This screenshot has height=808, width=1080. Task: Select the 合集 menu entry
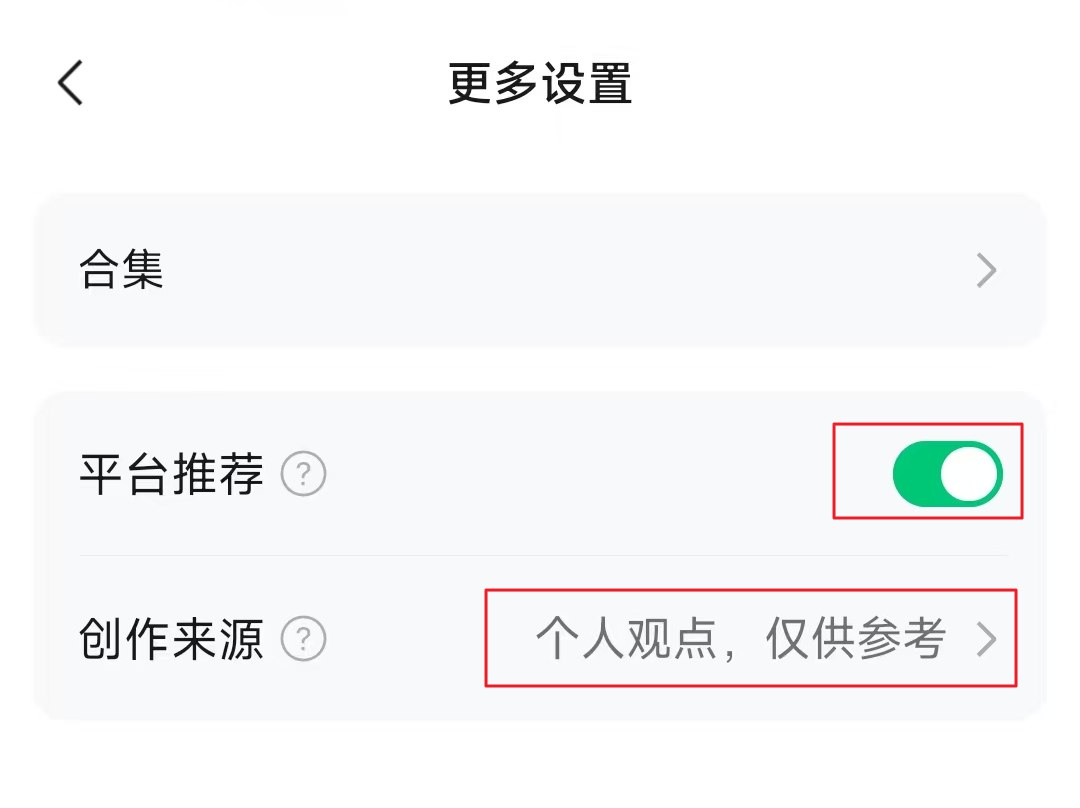click(x=540, y=270)
